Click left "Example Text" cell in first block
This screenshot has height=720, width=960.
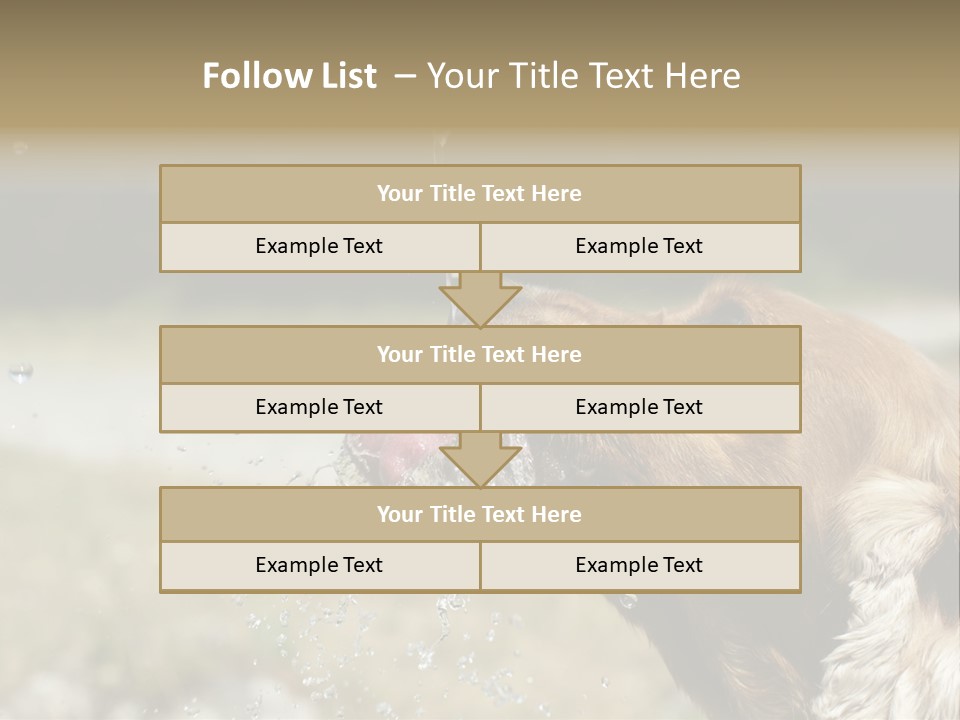[320, 246]
